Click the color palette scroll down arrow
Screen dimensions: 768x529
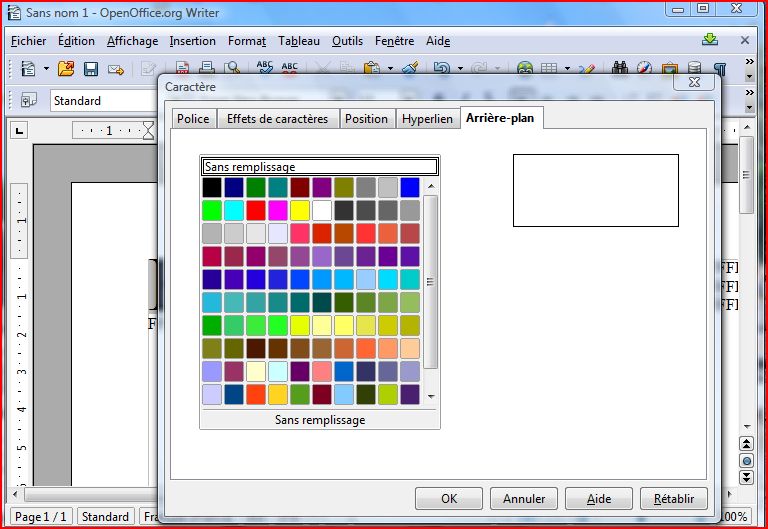pos(431,396)
